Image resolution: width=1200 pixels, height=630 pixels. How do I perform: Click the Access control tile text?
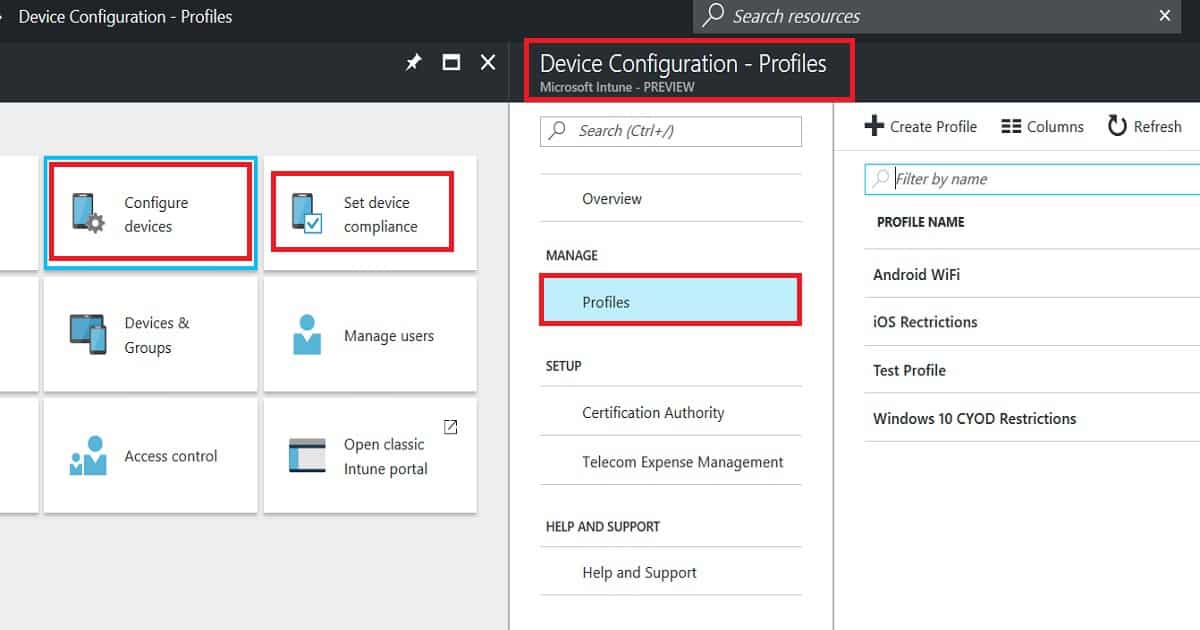coord(170,456)
